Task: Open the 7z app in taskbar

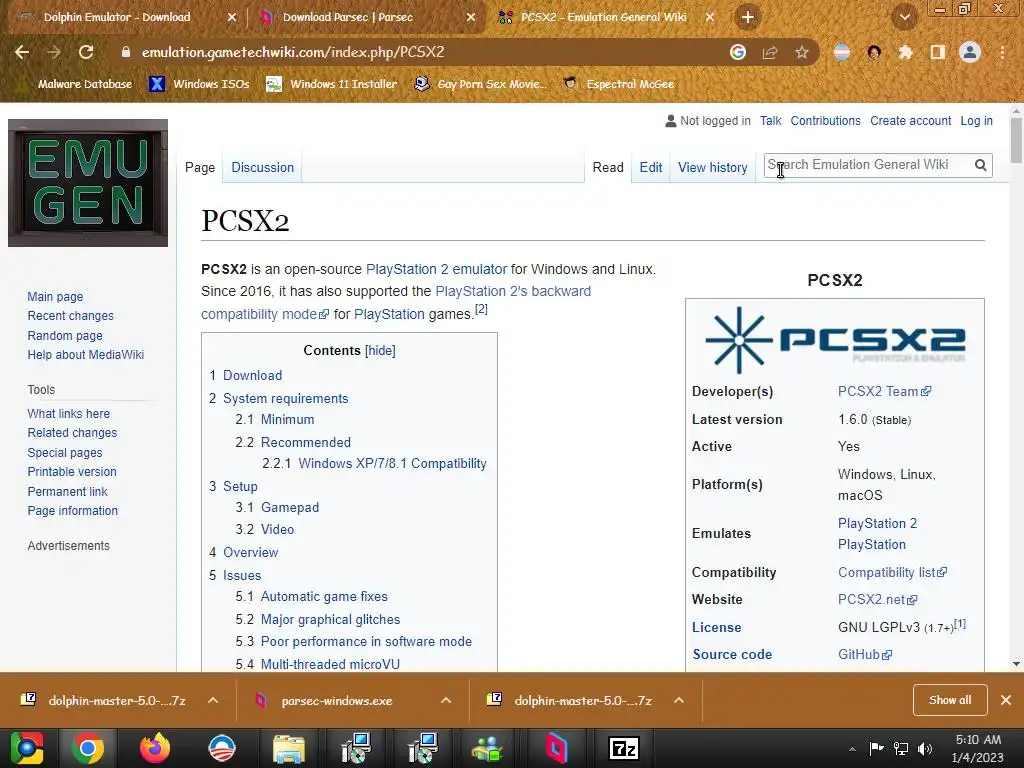Action: click(x=623, y=748)
